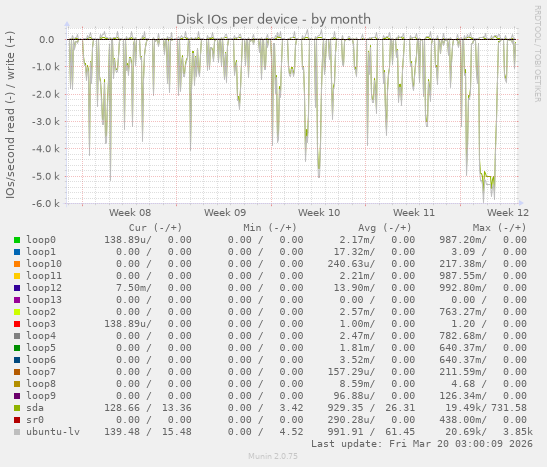
Task: Click the loop1 blue legend swatch
Action: [17, 252]
